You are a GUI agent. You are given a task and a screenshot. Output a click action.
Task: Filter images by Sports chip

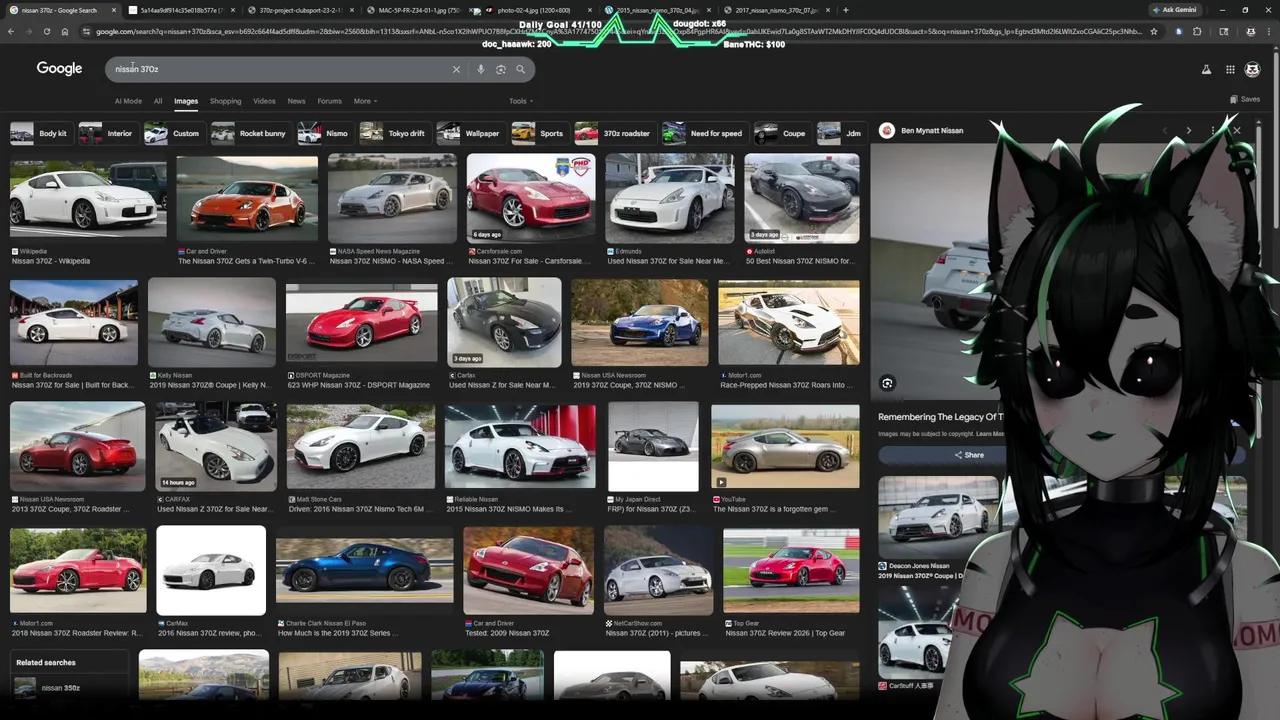539,133
